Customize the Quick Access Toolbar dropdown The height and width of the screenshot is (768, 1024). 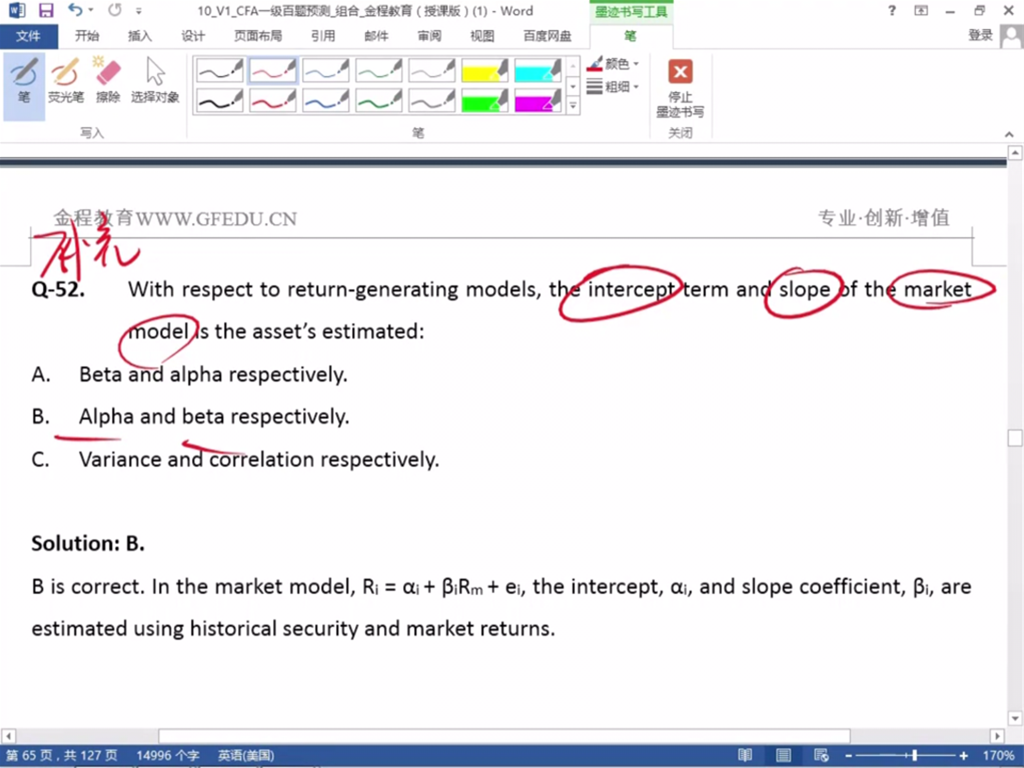click(x=138, y=11)
